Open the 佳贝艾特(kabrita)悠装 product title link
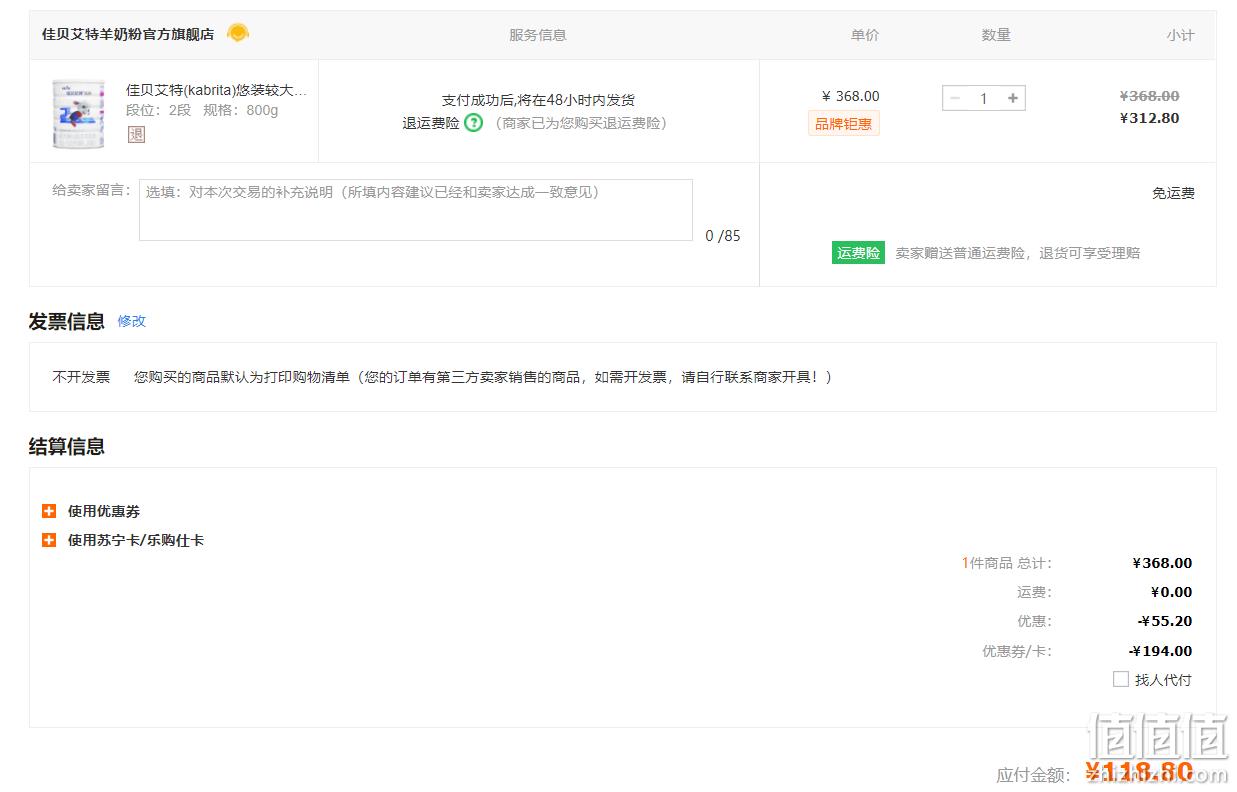The width and height of the screenshot is (1237, 792). (x=216, y=90)
